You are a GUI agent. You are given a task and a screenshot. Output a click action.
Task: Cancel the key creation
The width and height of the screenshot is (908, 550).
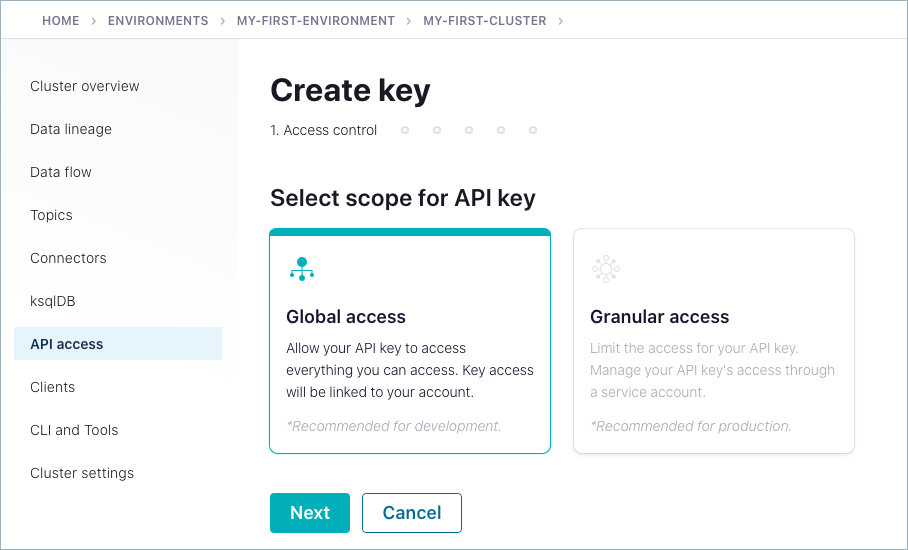(x=412, y=513)
